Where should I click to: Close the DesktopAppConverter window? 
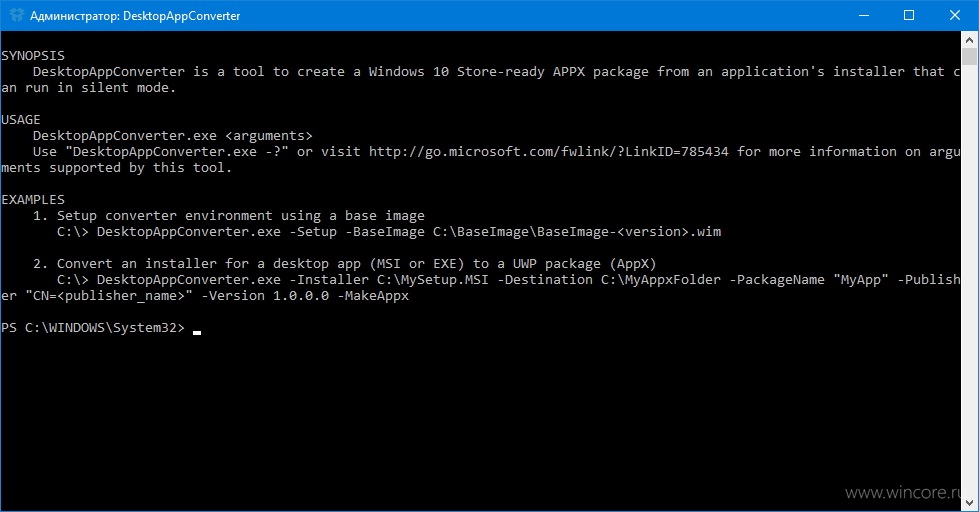coord(955,15)
